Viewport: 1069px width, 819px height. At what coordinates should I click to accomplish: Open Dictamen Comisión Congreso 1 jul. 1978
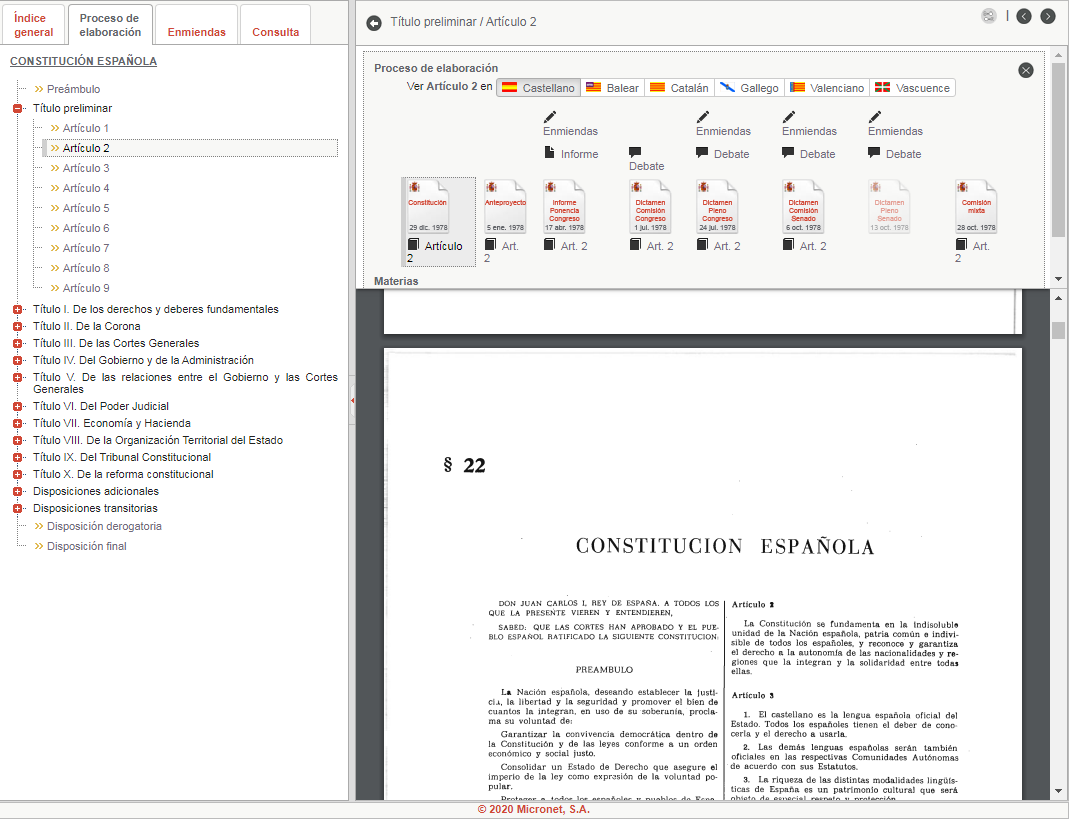point(650,207)
